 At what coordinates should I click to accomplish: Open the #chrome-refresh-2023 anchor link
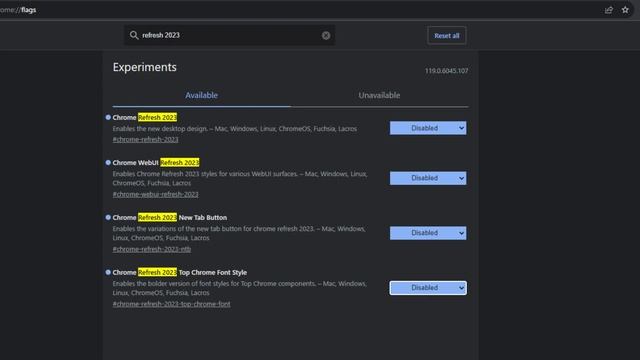(x=145, y=140)
